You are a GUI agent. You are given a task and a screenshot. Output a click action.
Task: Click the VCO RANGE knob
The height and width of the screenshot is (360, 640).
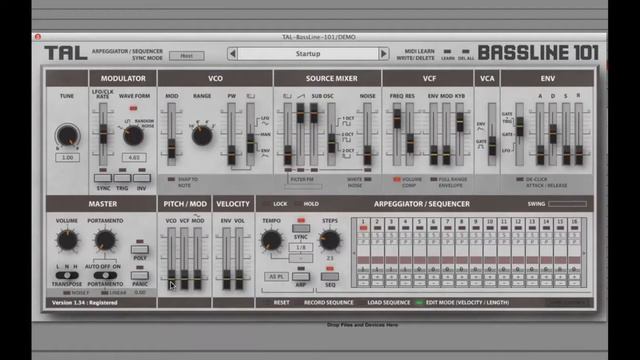(x=202, y=135)
